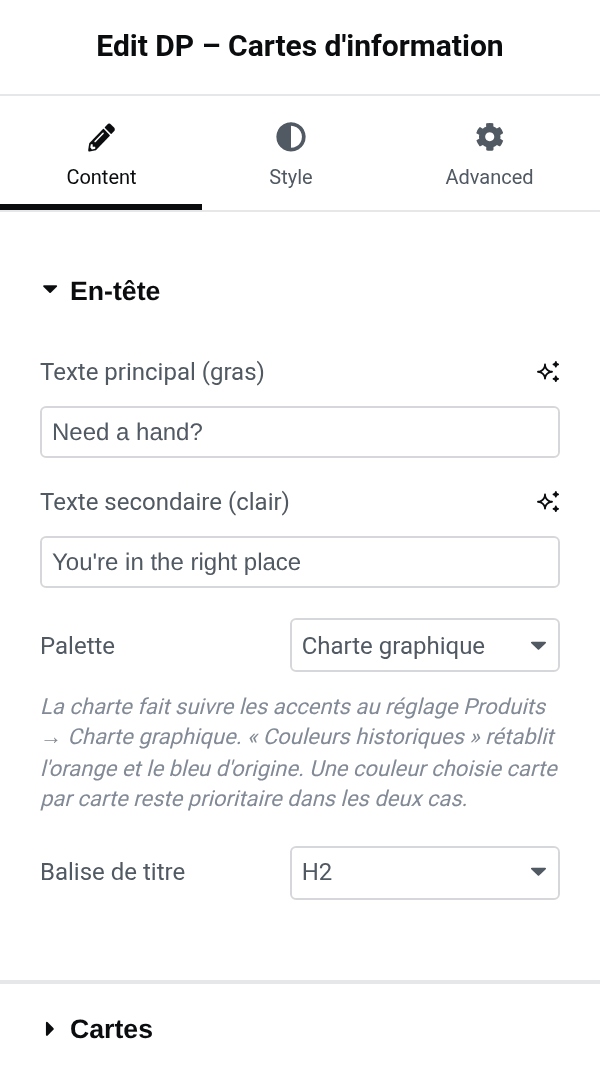Switch to the Advanced tab label

tap(489, 177)
